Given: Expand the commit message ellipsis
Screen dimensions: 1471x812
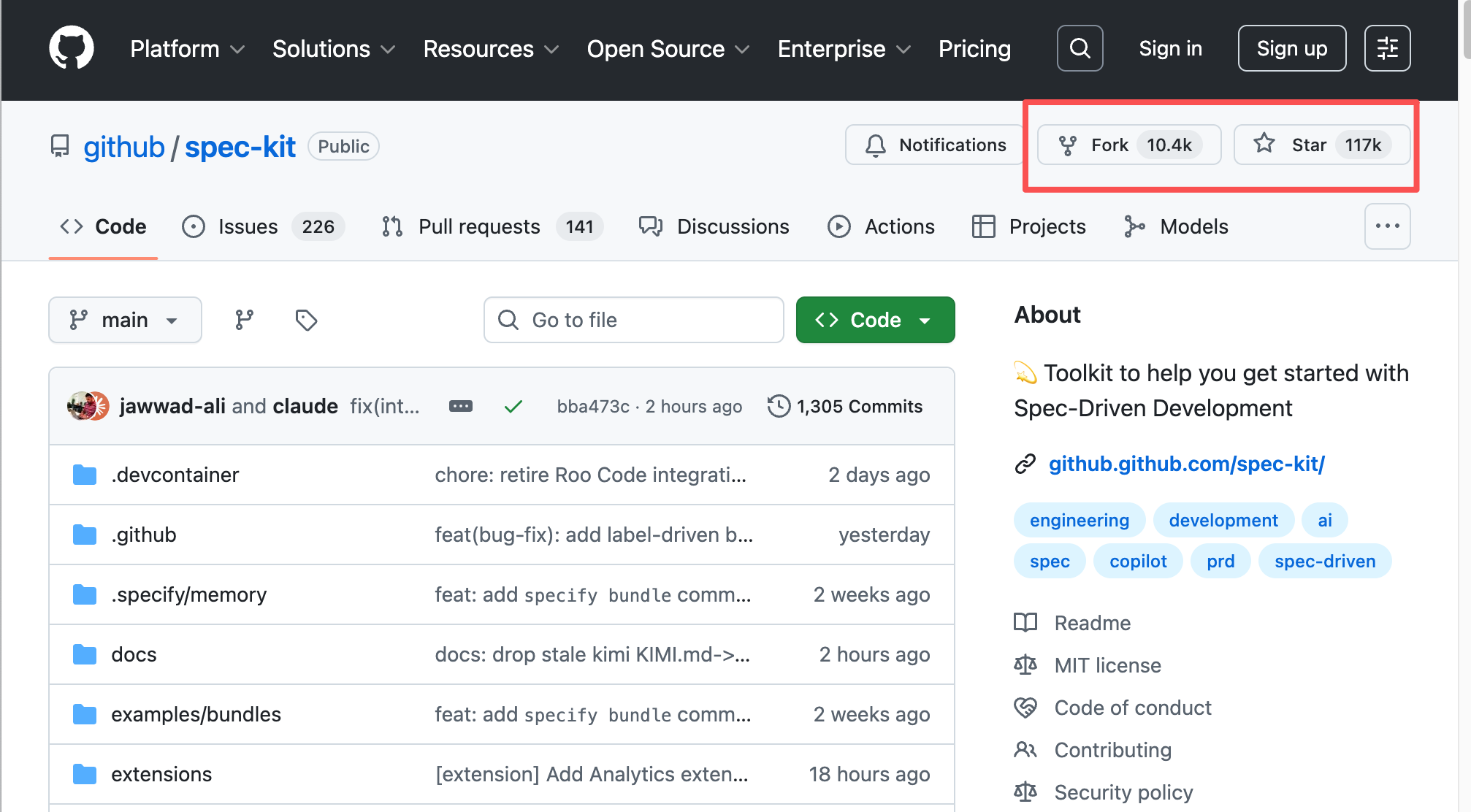Looking at the screenshot, I should point(460,406).
